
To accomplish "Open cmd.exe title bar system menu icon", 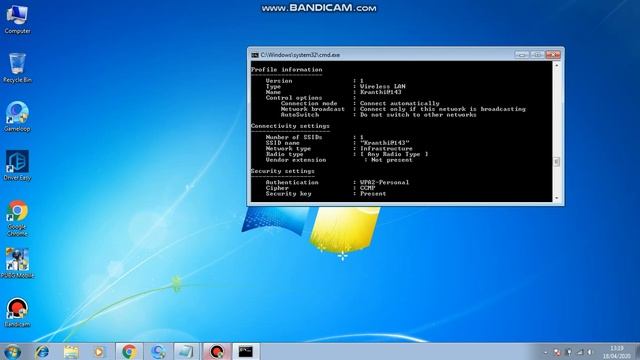I will click(x=255, y=55).
